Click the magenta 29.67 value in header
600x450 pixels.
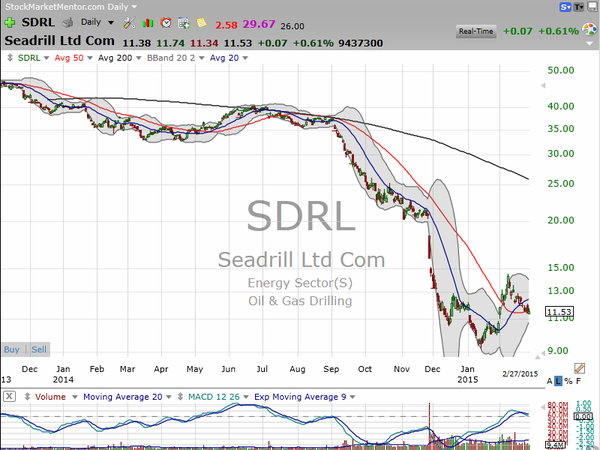pos(259,24)
